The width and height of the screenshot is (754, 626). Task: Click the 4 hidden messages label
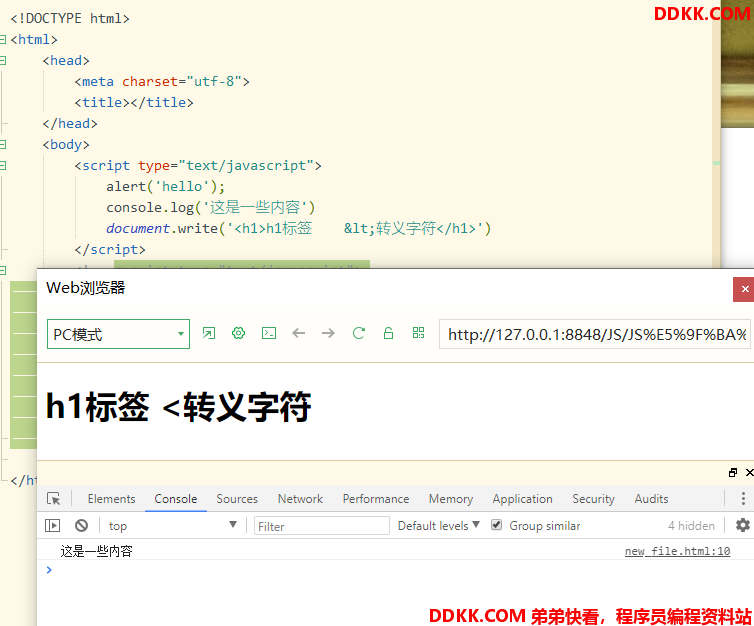point(691,526)
